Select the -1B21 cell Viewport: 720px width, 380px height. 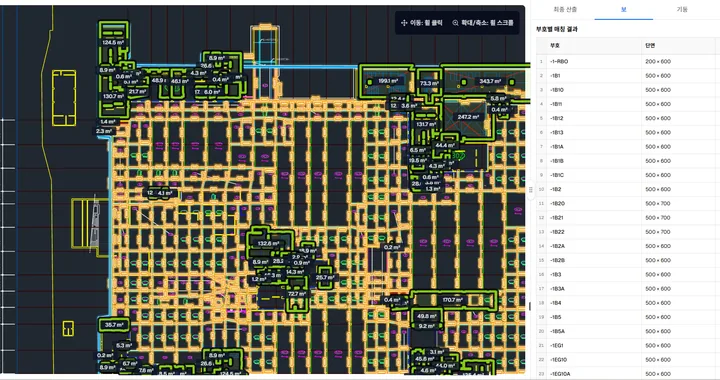click(593, 218)
